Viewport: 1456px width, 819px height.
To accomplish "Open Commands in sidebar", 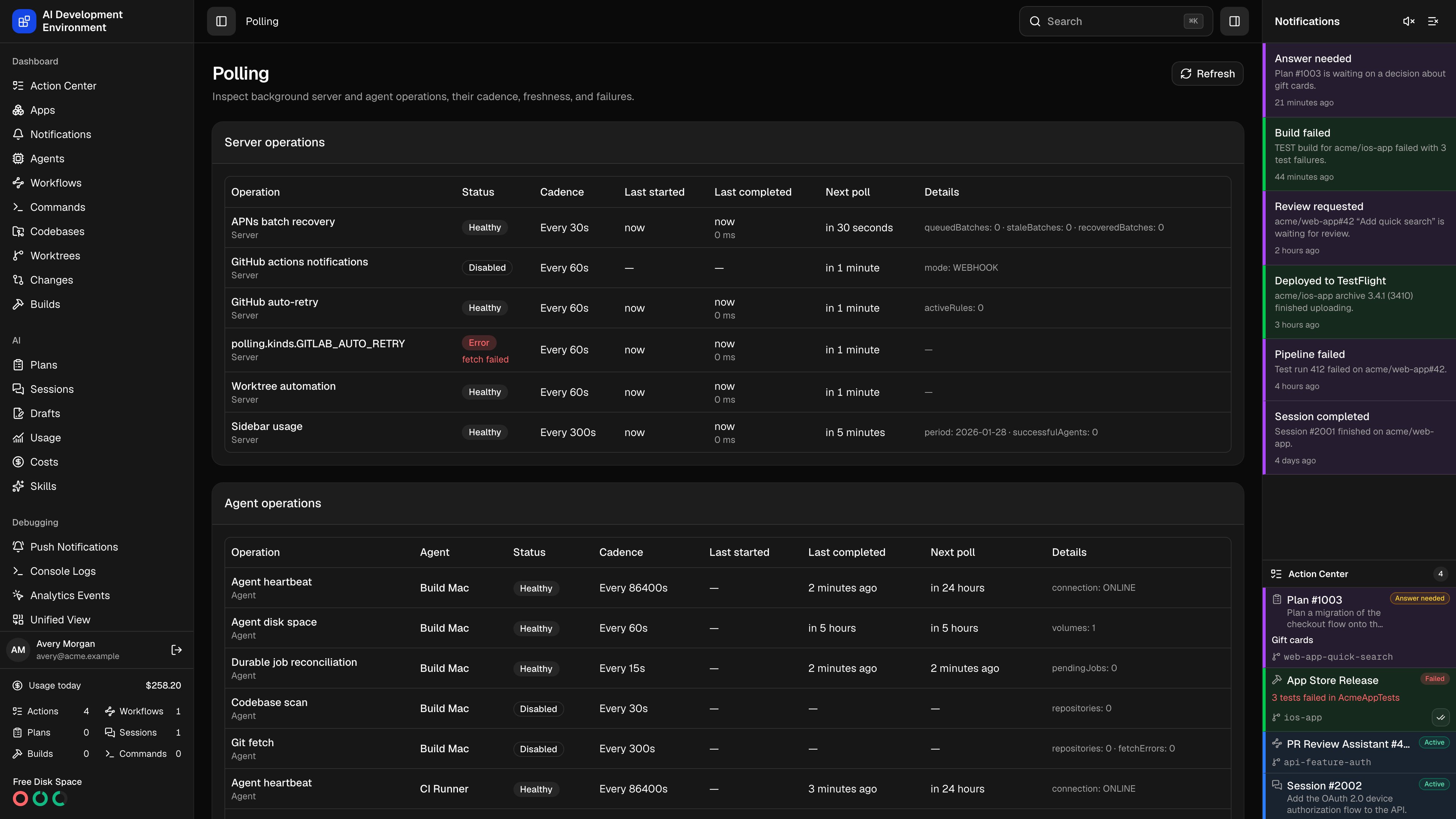I will tap(97, 207).
